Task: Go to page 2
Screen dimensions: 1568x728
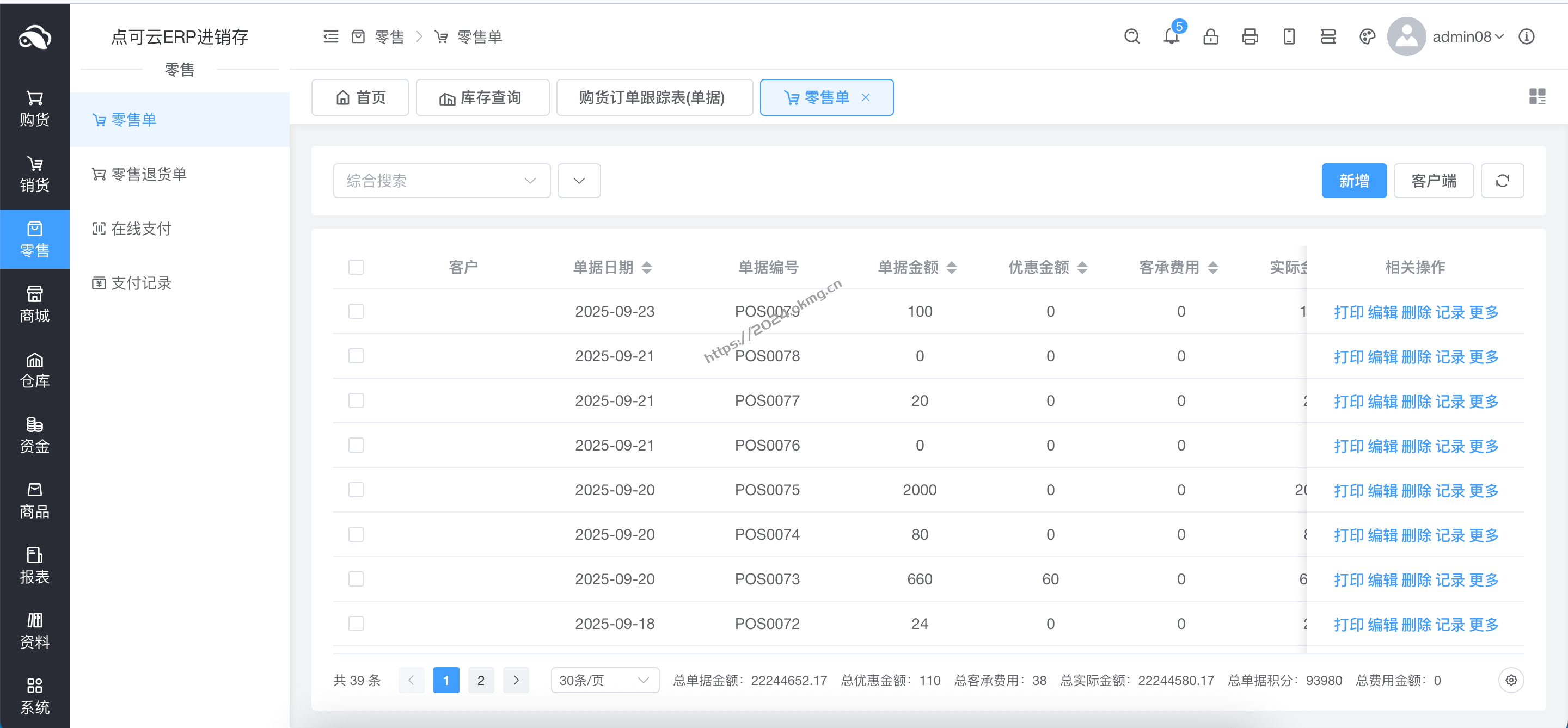Action: 481,680
